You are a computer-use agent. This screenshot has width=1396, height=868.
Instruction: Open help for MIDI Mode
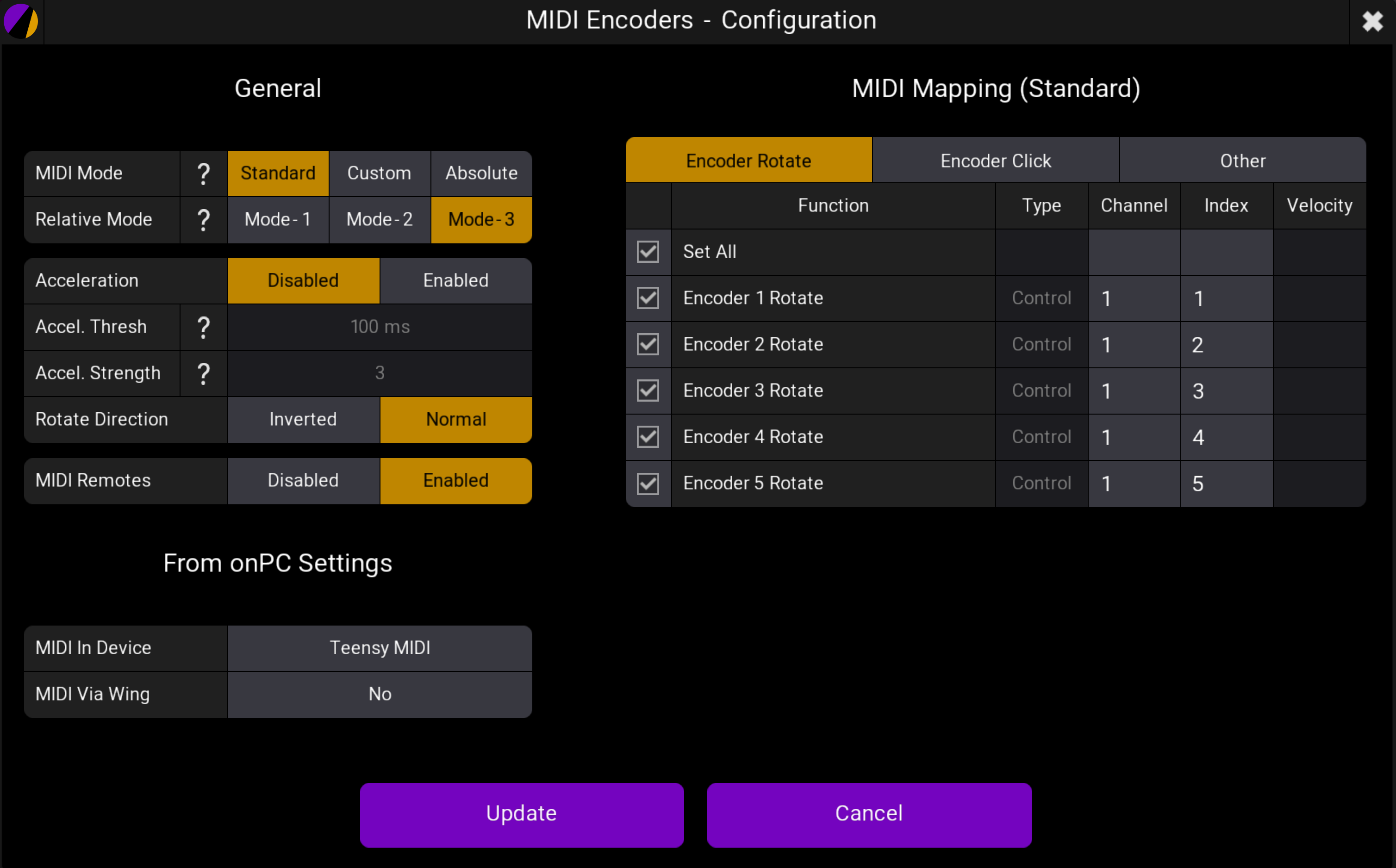pos(203,173)
